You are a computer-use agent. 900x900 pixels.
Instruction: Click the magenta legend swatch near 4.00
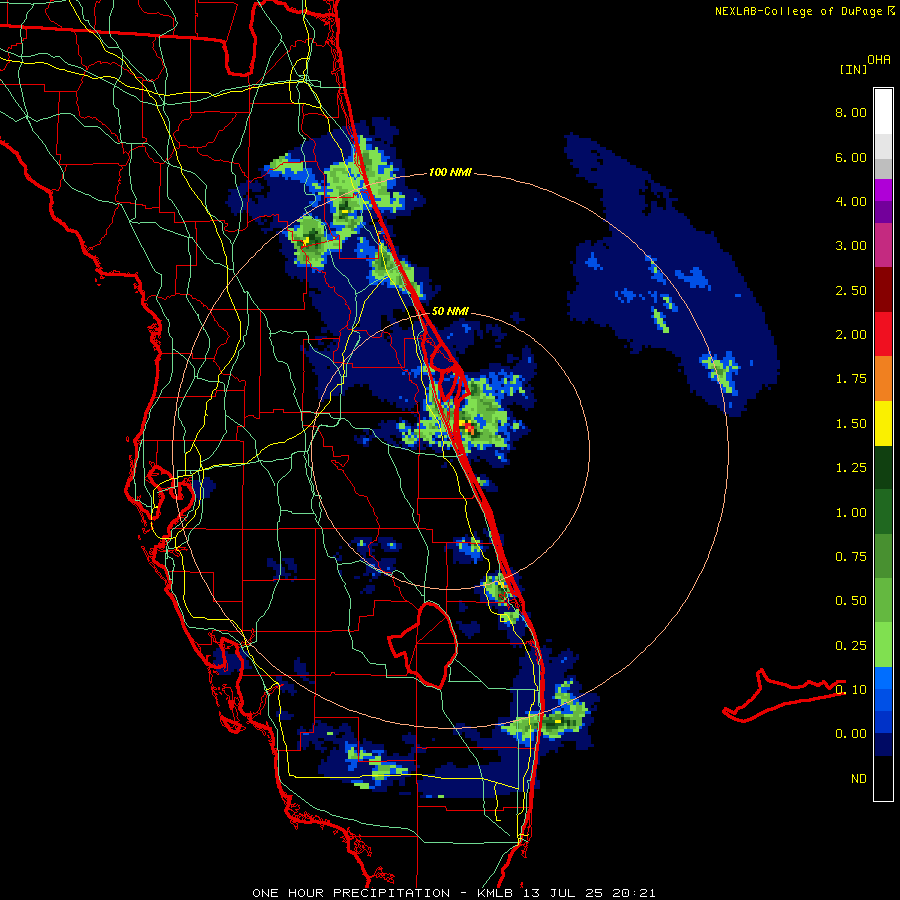pos(883,190)
